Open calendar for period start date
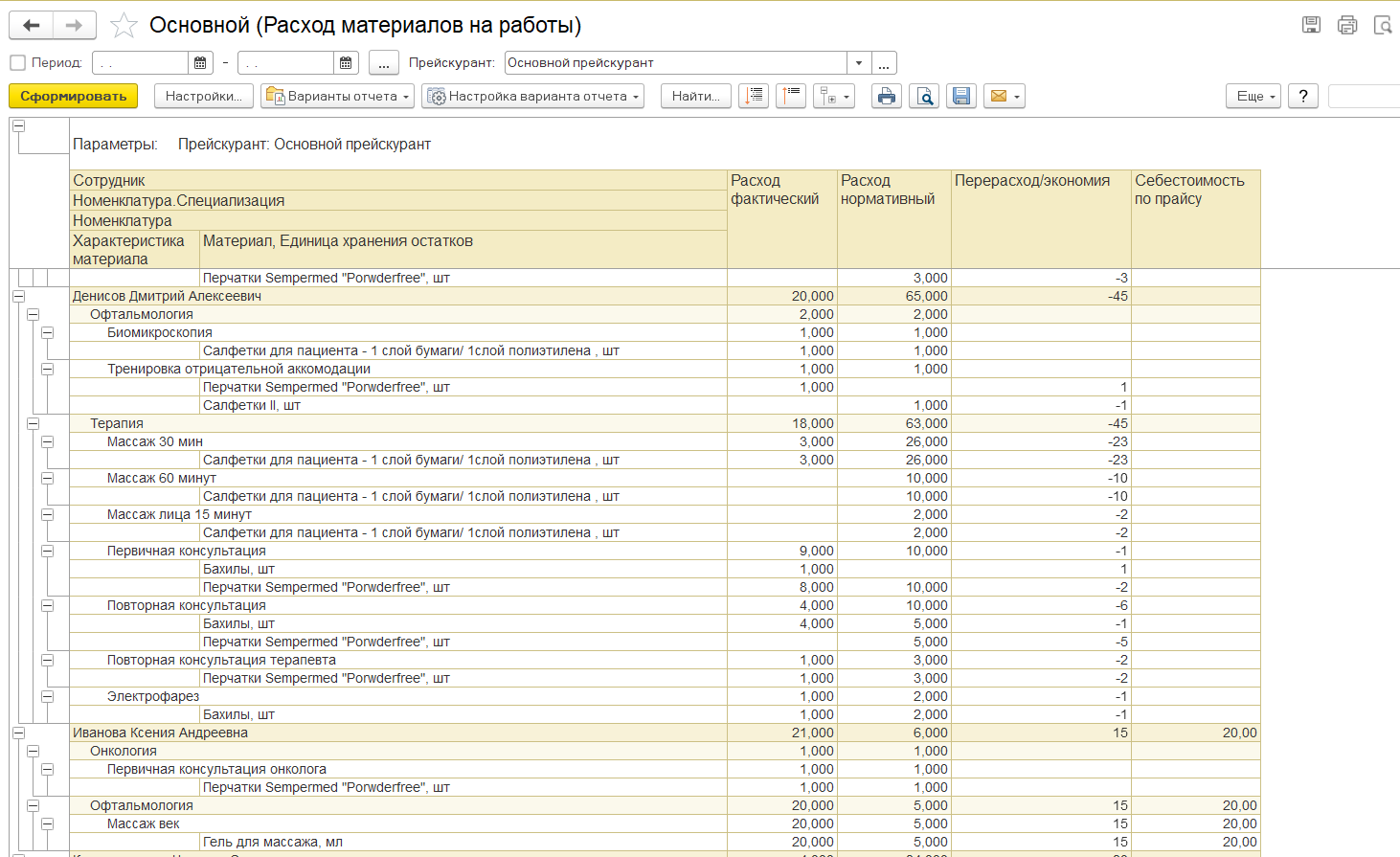 (x=200, y=63)
